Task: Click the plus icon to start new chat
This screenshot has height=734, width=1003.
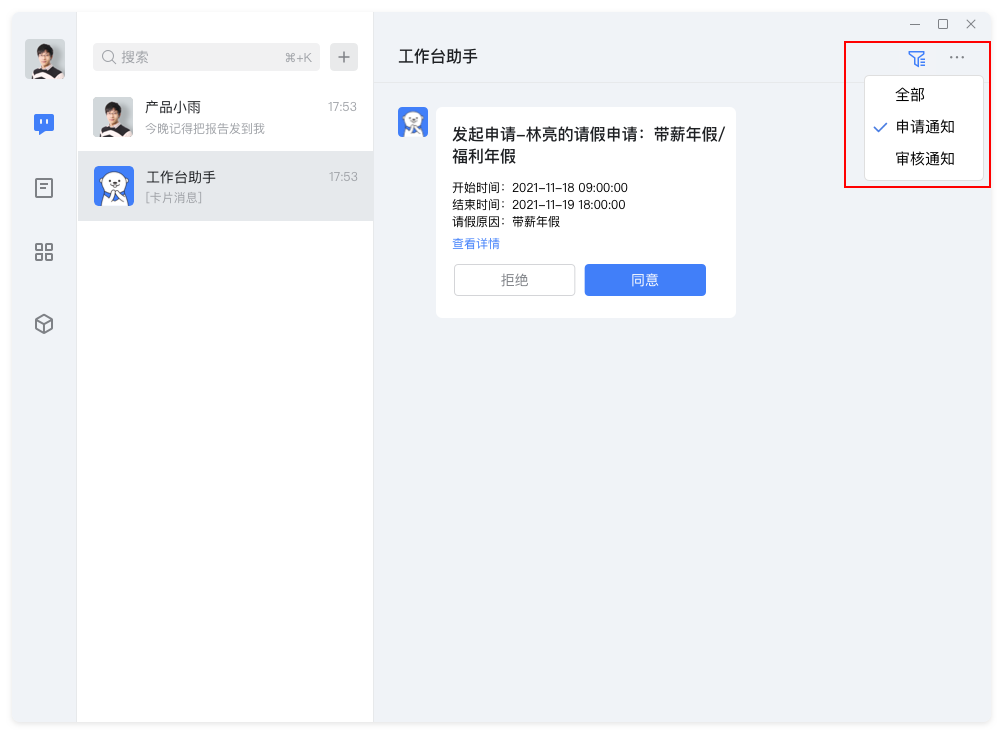Action: (343, 57)
